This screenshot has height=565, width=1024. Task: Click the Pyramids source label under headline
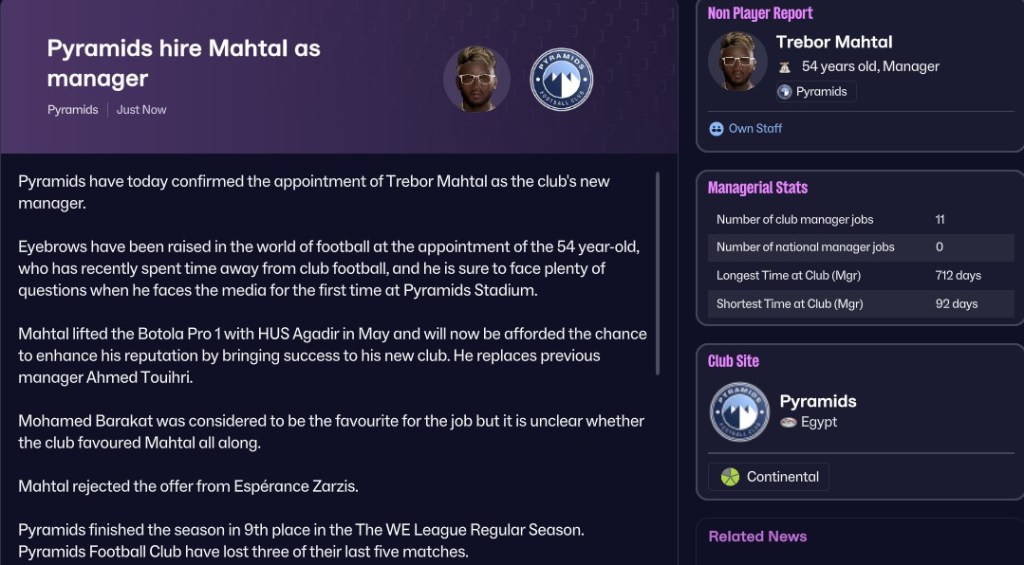tap(72, 110)
